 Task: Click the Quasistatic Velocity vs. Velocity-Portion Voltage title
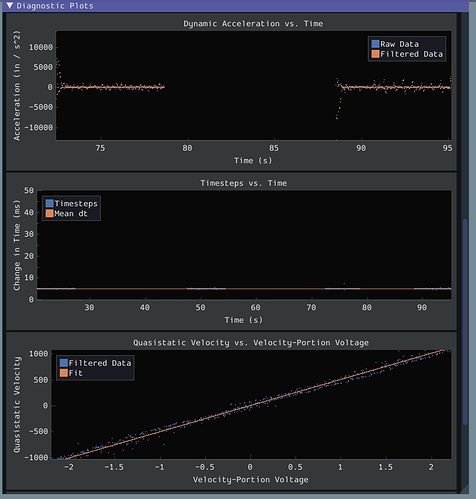[x=251, y=343]
